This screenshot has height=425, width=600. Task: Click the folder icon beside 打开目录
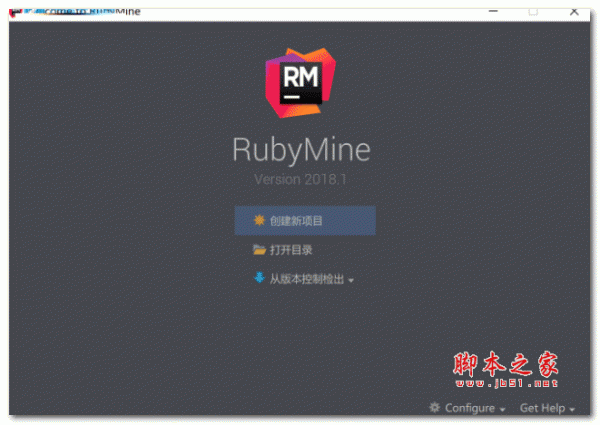tap(259, 250)
